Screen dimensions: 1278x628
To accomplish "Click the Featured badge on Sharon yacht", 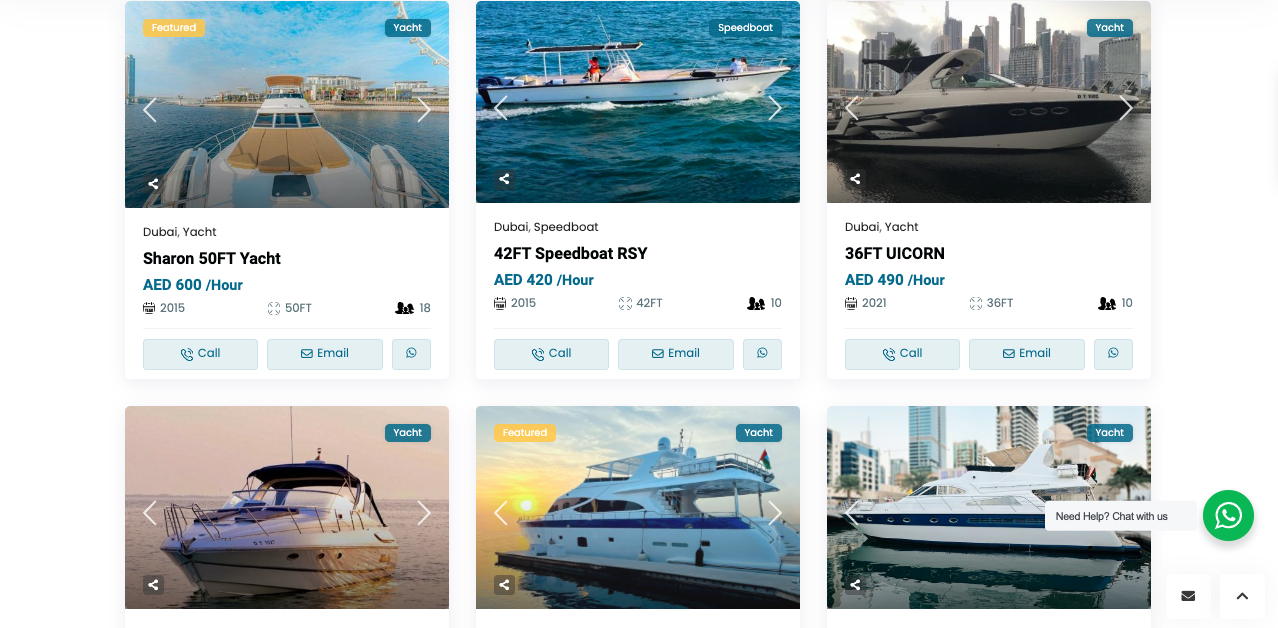I will click(174, 28).
